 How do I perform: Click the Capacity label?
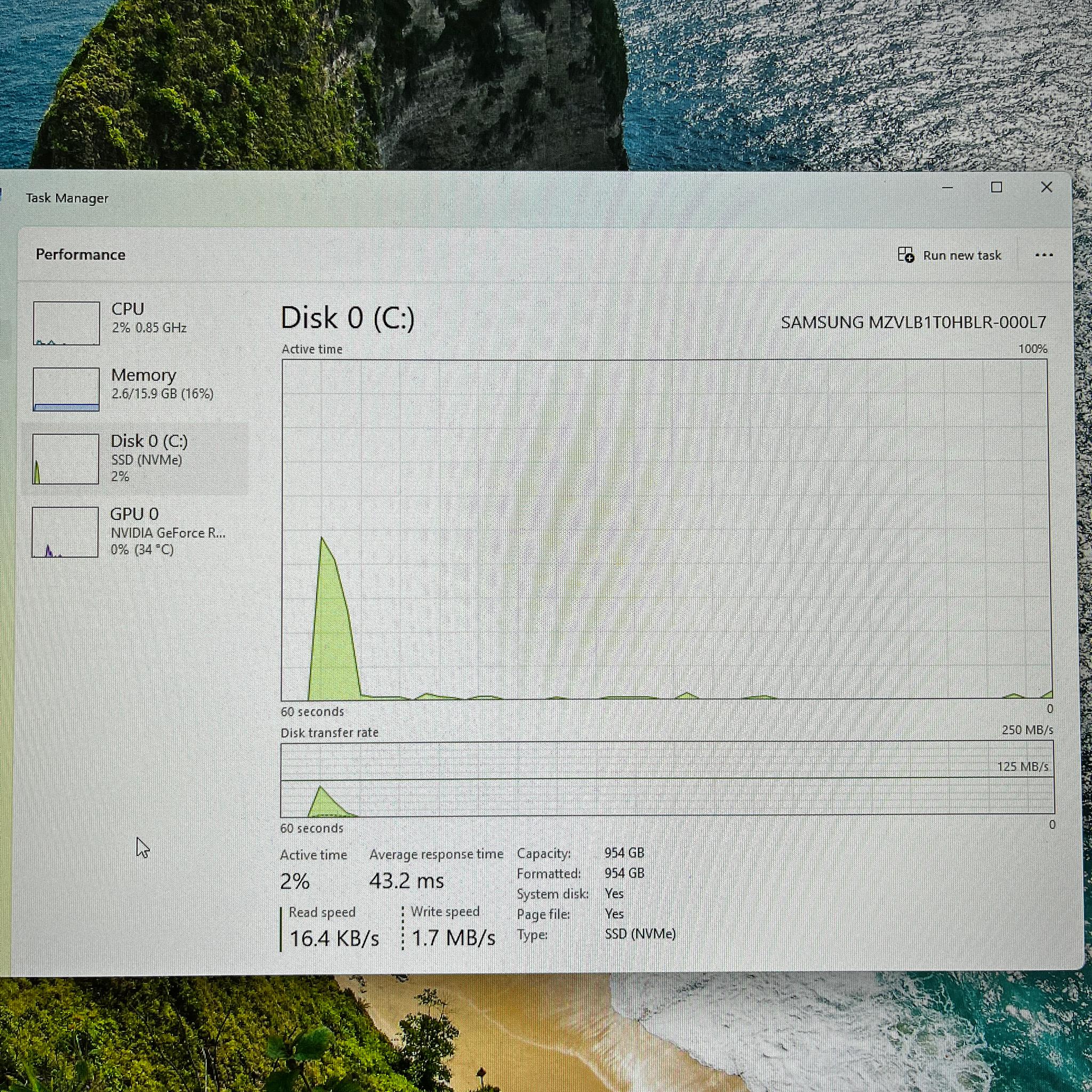[x=544, y=854]
